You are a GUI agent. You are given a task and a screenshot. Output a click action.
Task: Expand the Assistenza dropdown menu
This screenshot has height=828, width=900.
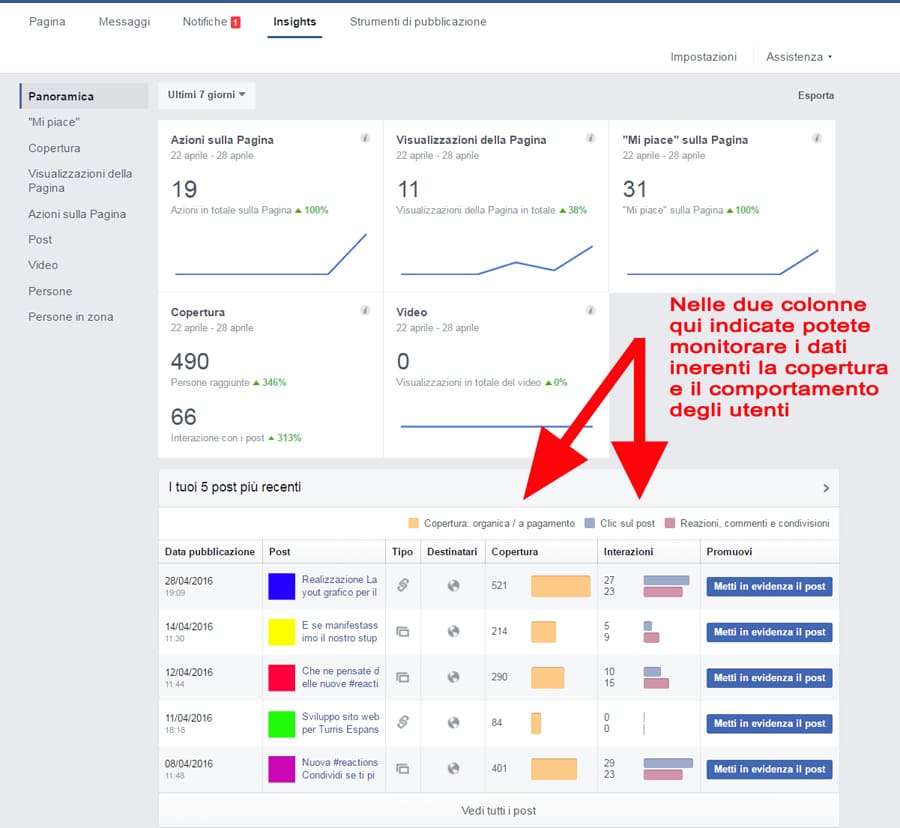tap(798, 57)
